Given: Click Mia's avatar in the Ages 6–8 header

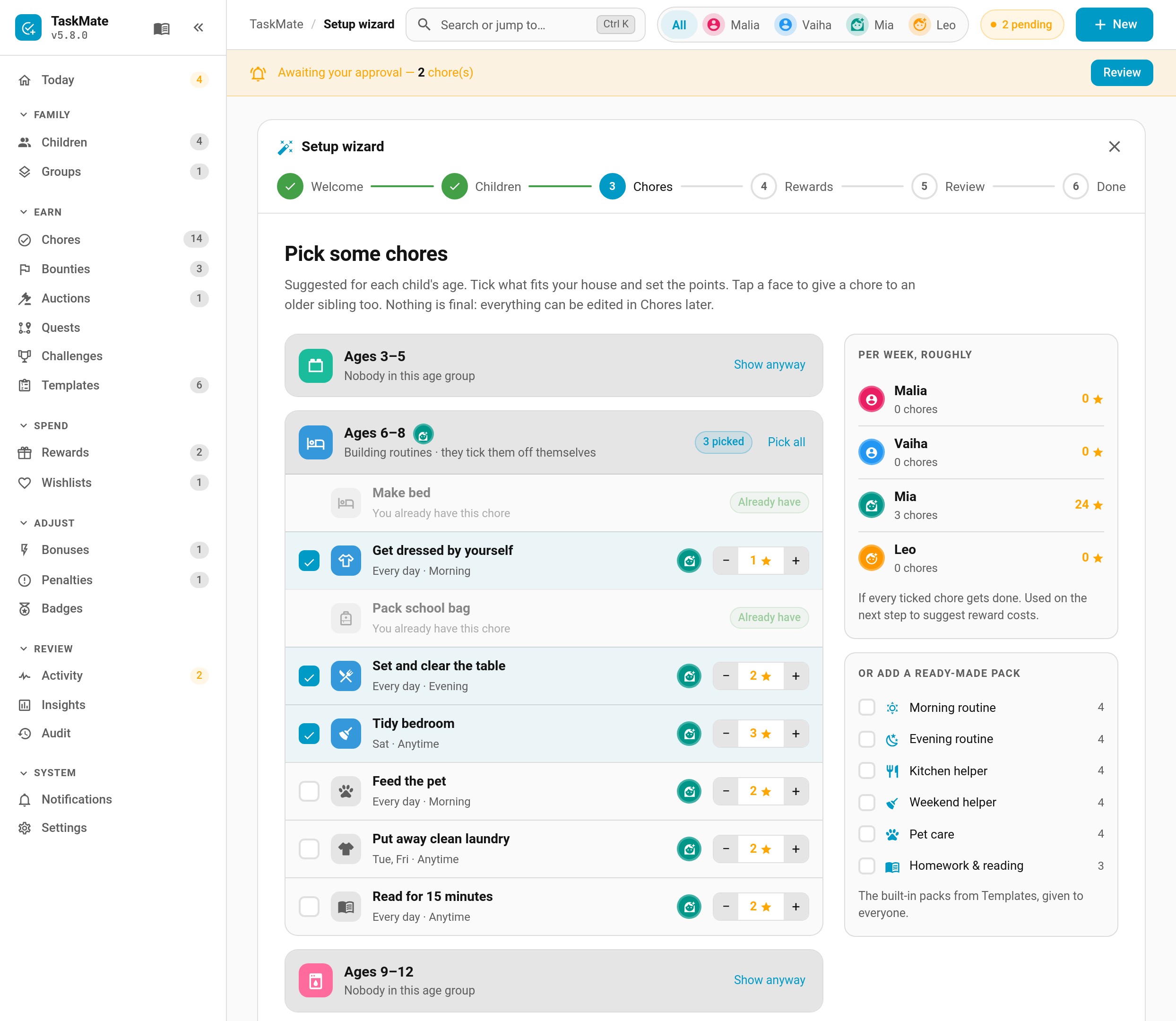Looking at the screenshot, I should [424, 434].
